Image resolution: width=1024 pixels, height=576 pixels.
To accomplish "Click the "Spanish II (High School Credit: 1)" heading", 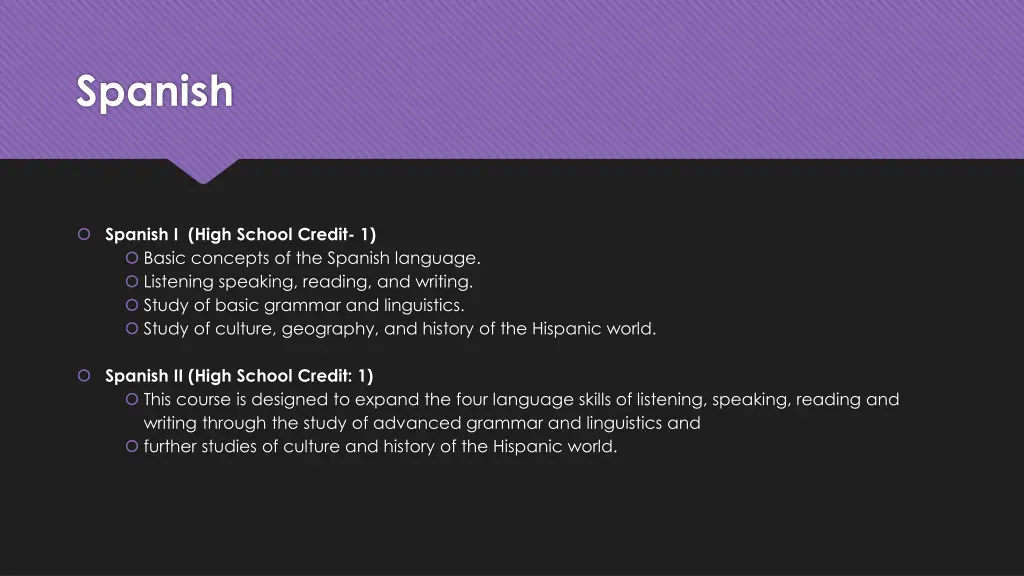I will click(238, 376).
